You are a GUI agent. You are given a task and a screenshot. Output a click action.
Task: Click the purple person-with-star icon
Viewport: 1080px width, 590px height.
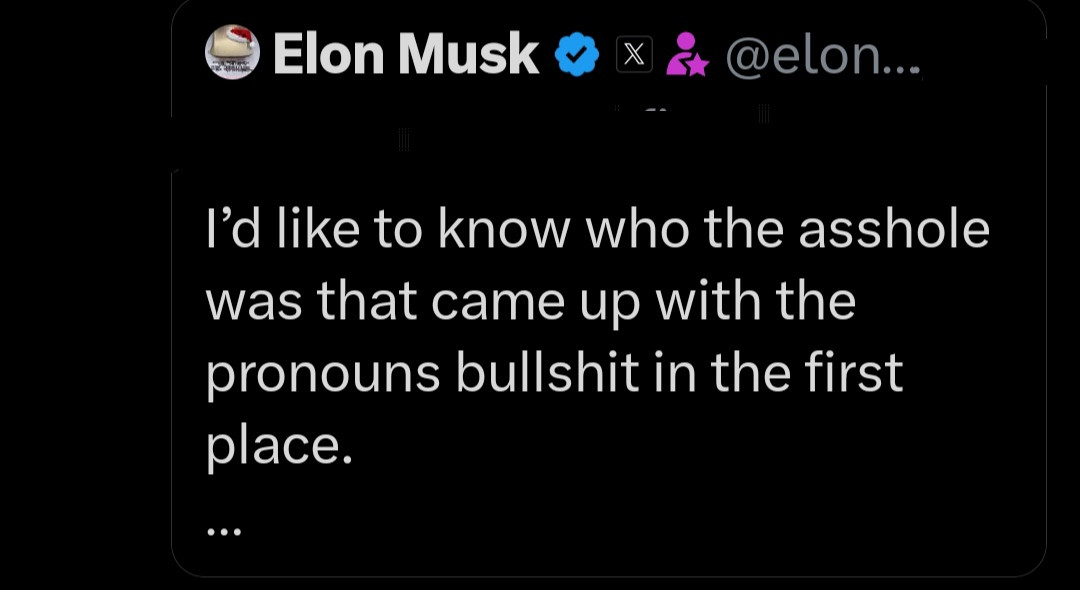pyautogui.click(x=686, y=55)
